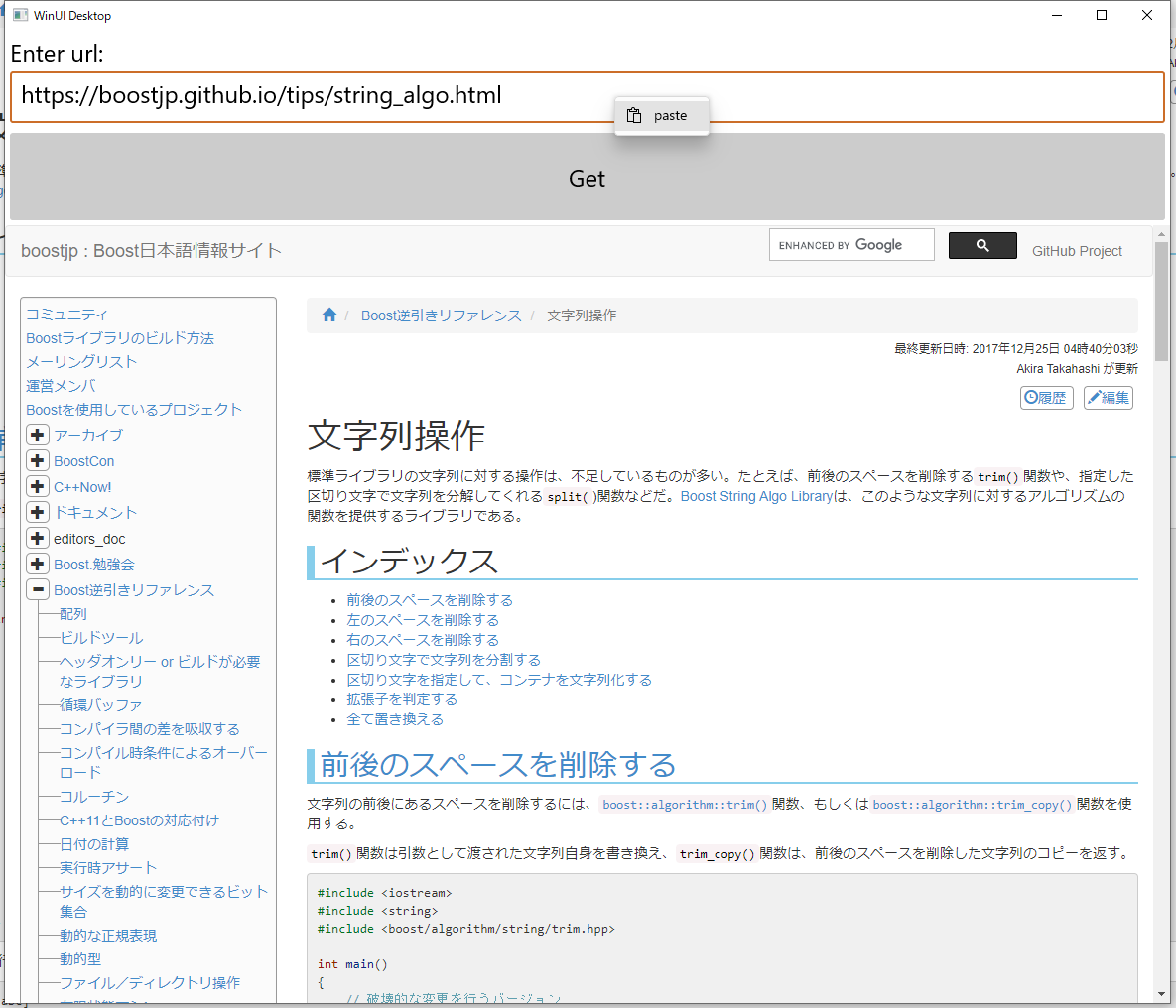1176x1008 pixels.
Task: Click the 前後のスペースを削除する section heading
Action: [x=498, y=764]
